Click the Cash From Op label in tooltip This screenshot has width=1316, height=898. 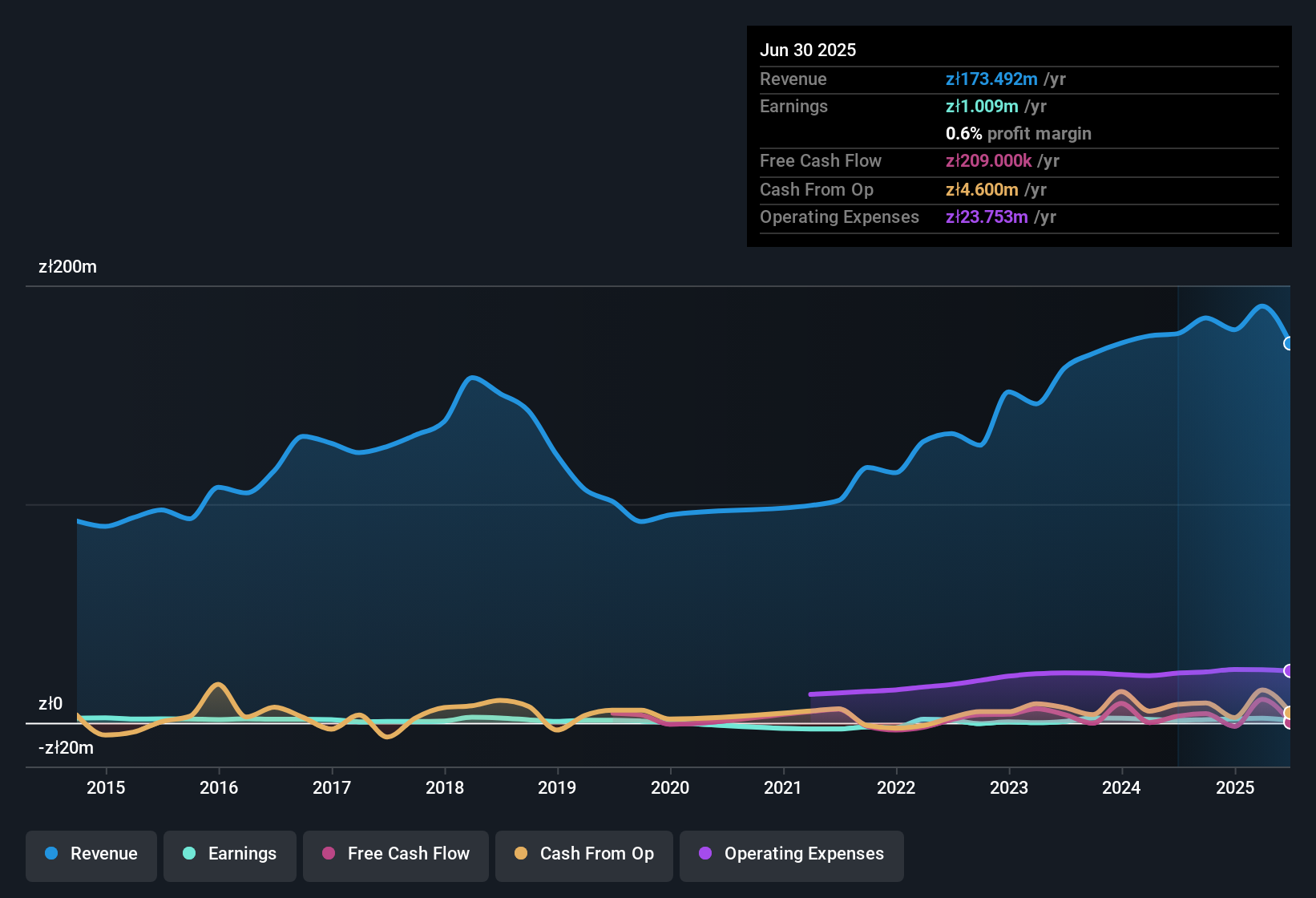point(817,189)
